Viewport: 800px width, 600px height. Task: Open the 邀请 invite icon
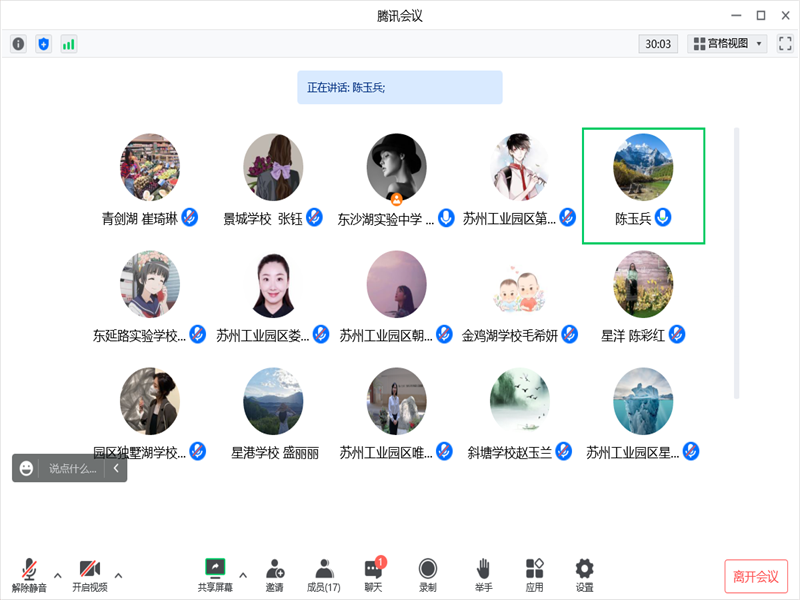pyautogui.click(x=274, y=575)
